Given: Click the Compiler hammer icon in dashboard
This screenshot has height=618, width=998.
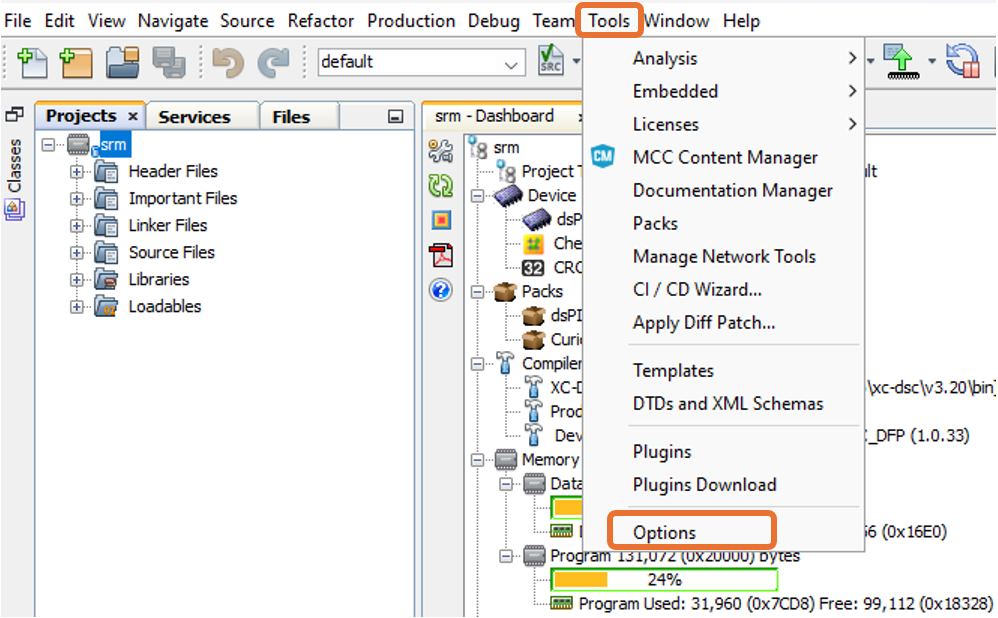Looking at the screenshot, I should point(505,363).
